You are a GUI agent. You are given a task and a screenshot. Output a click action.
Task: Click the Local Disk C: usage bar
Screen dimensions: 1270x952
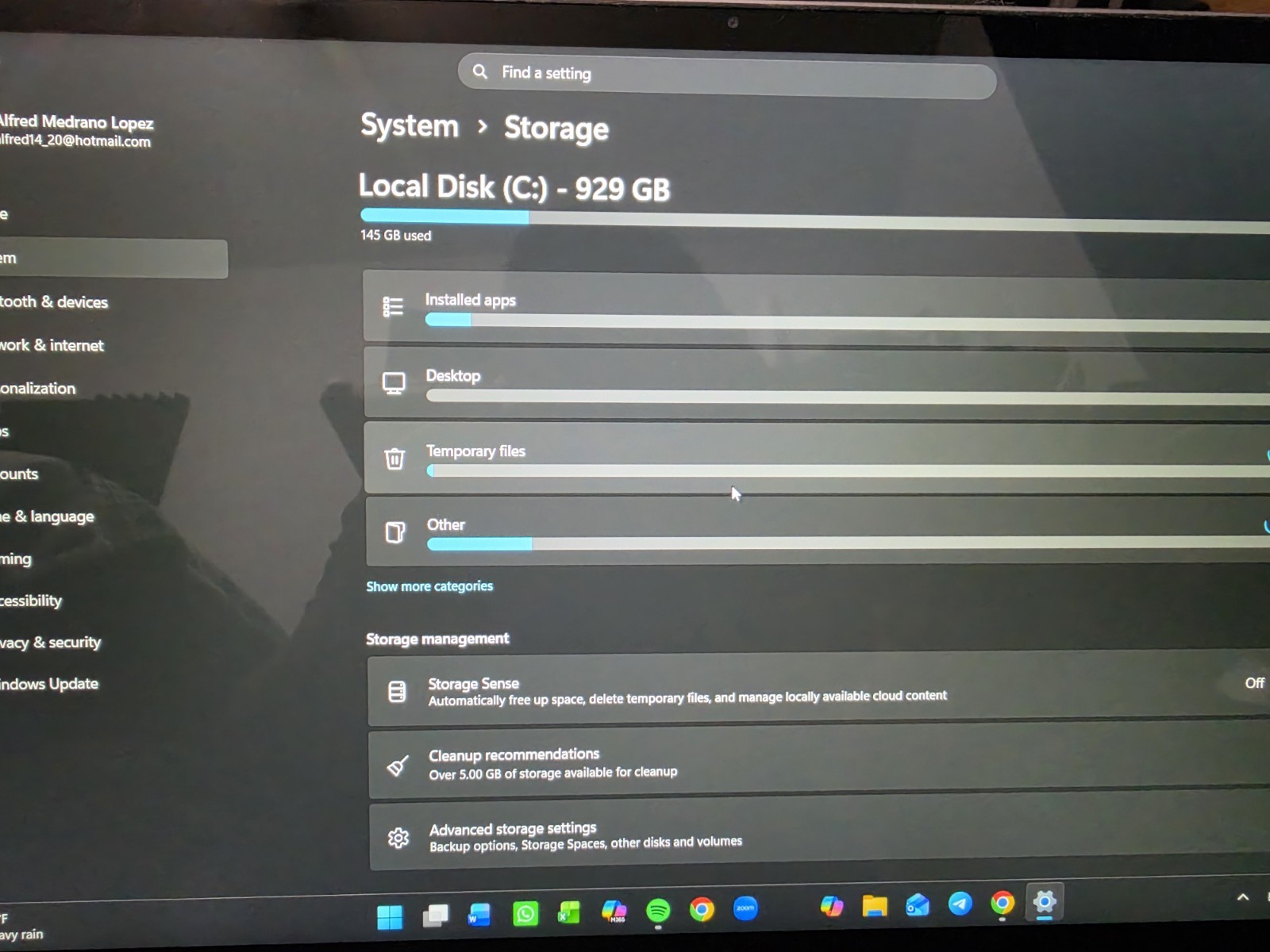click(x=815, y=220)
